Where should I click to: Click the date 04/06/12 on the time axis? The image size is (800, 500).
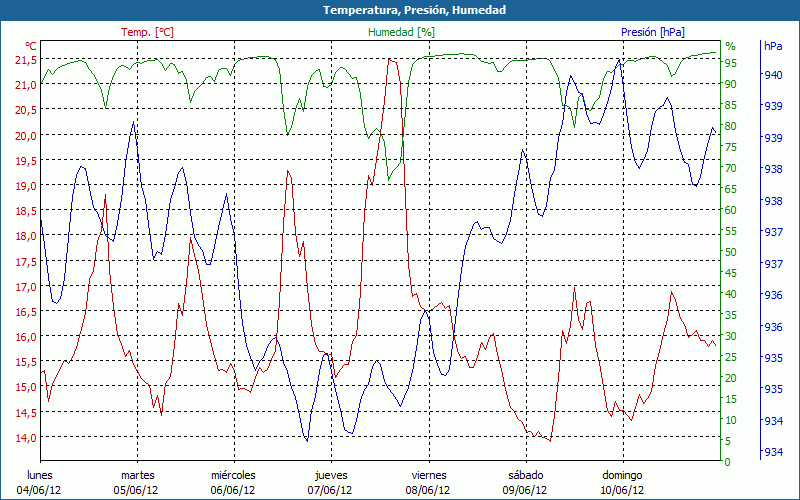coord(39,490)
